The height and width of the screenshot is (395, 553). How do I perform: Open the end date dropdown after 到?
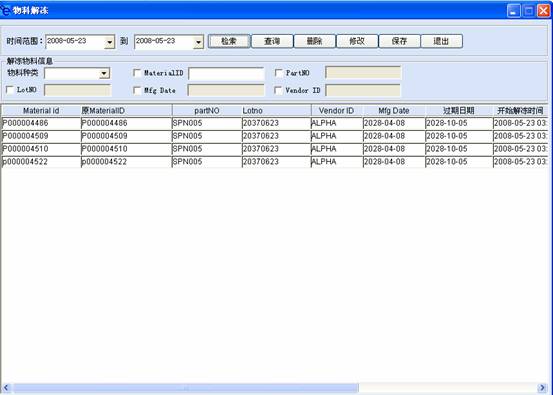pos(199,42)
